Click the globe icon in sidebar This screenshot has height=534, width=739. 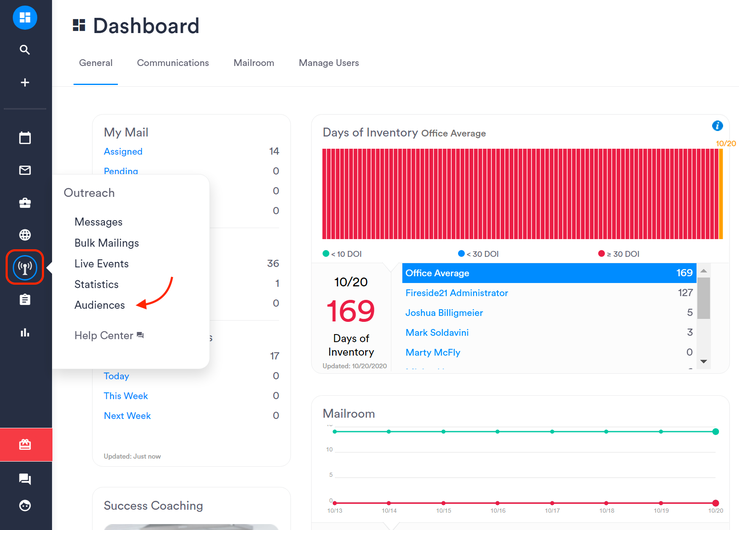25,235
